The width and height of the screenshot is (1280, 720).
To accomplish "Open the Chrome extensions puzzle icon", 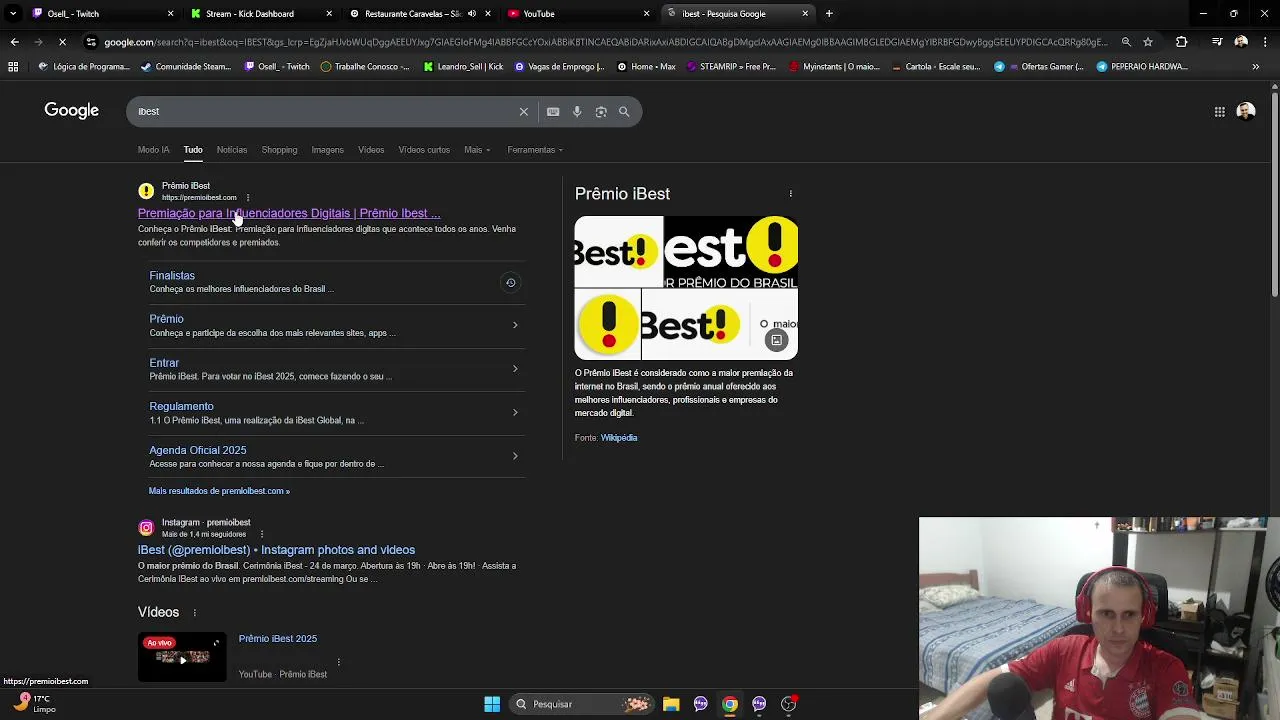I will 1182,42.
